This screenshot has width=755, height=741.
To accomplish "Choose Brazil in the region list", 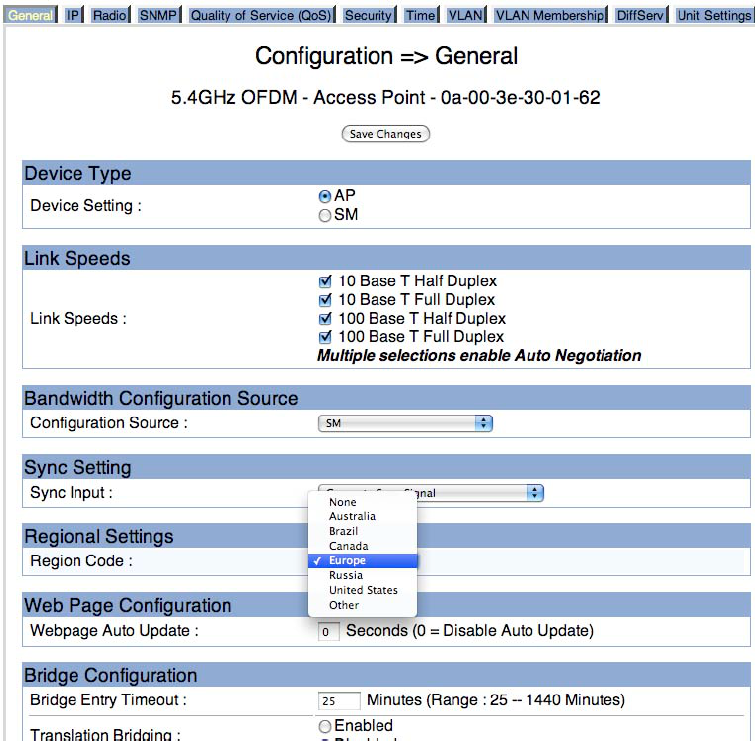I will (362, 531).
